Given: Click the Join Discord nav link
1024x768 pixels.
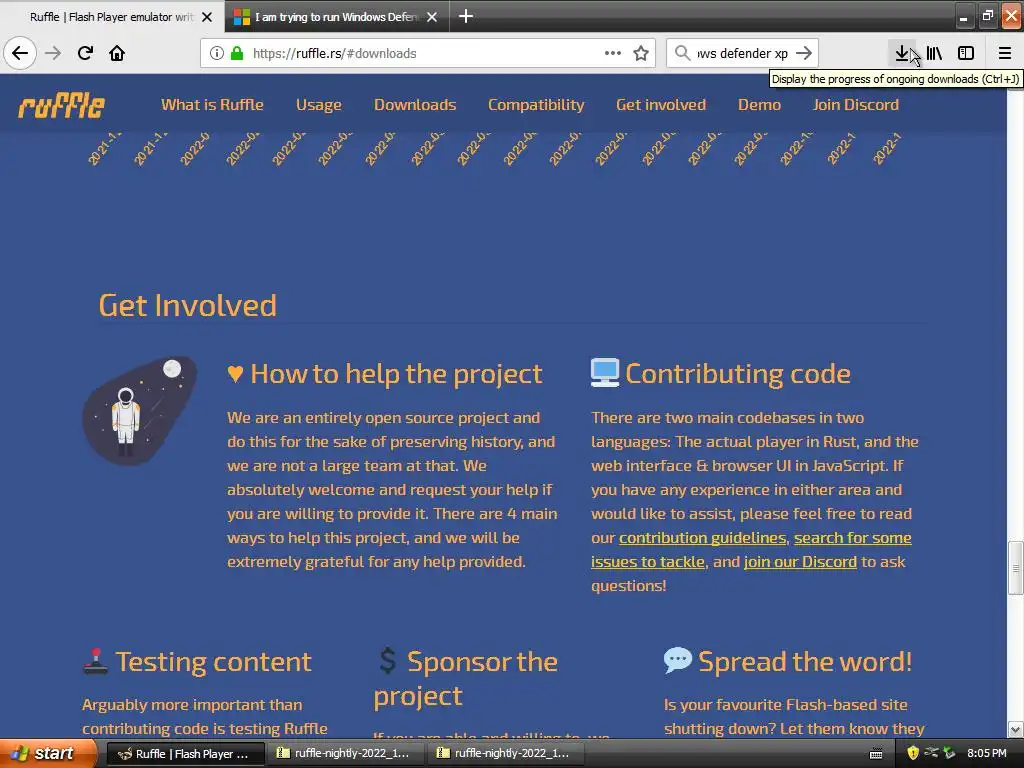Looking at the screenshot, I should (856, 104).
